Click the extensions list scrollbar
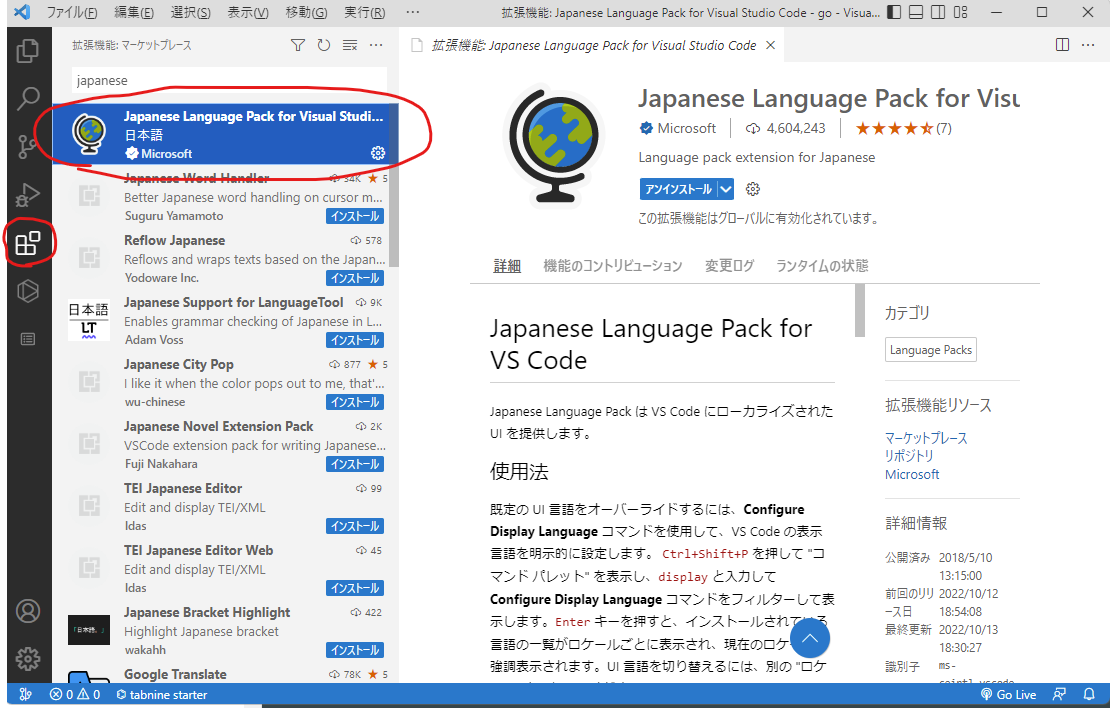Screen dimensions: 1110x708 (394, 184)
